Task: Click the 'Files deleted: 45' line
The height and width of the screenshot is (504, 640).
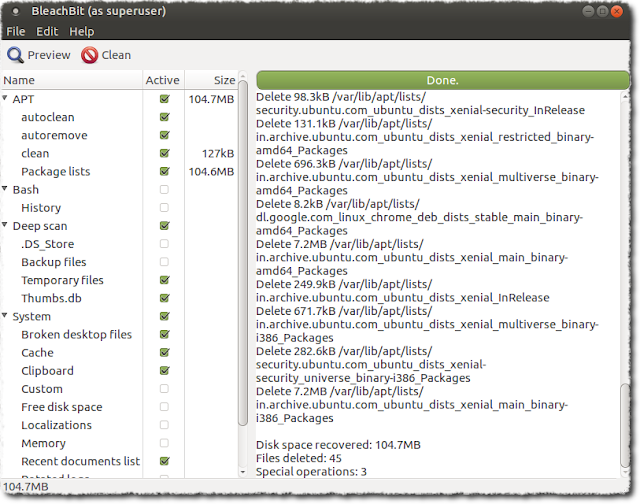Action: coord(299,458)
